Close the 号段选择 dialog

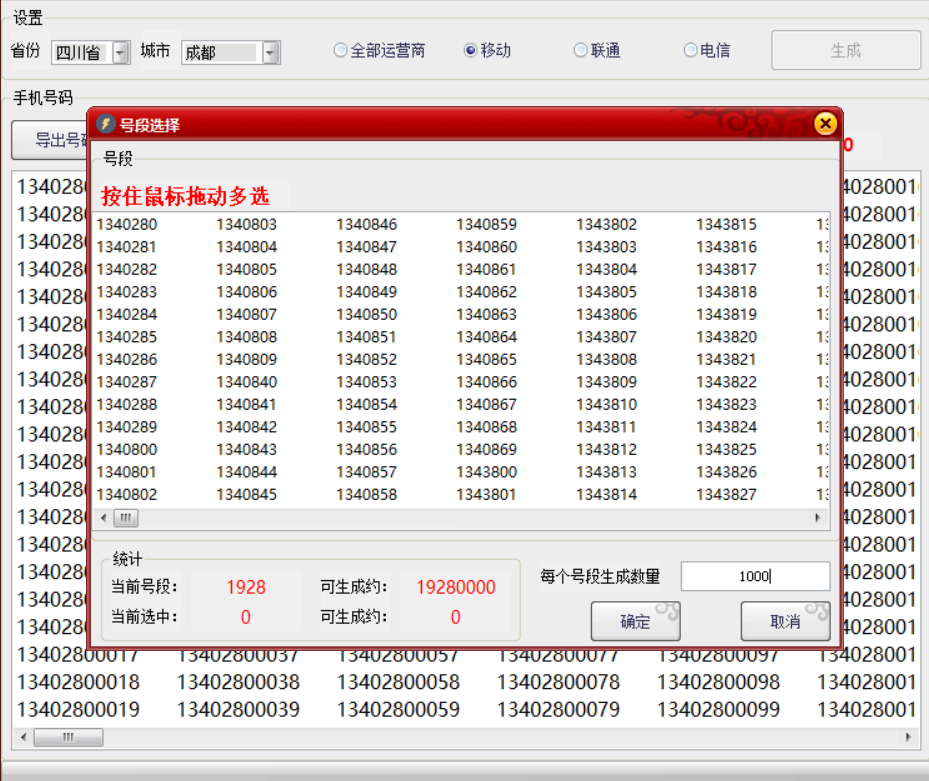coord(825,124)
